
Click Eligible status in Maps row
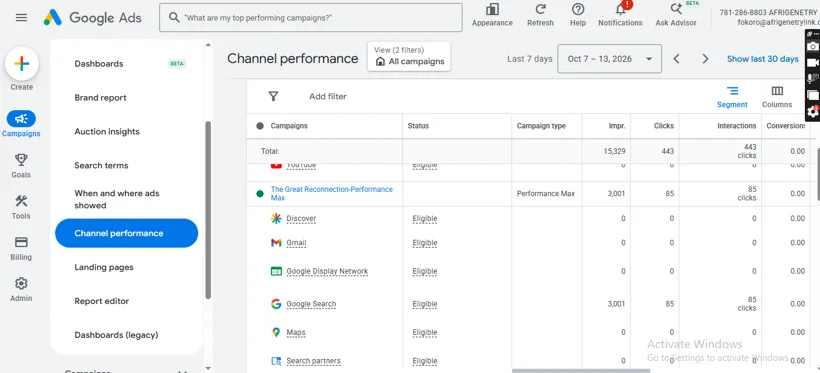click(425, 332)
